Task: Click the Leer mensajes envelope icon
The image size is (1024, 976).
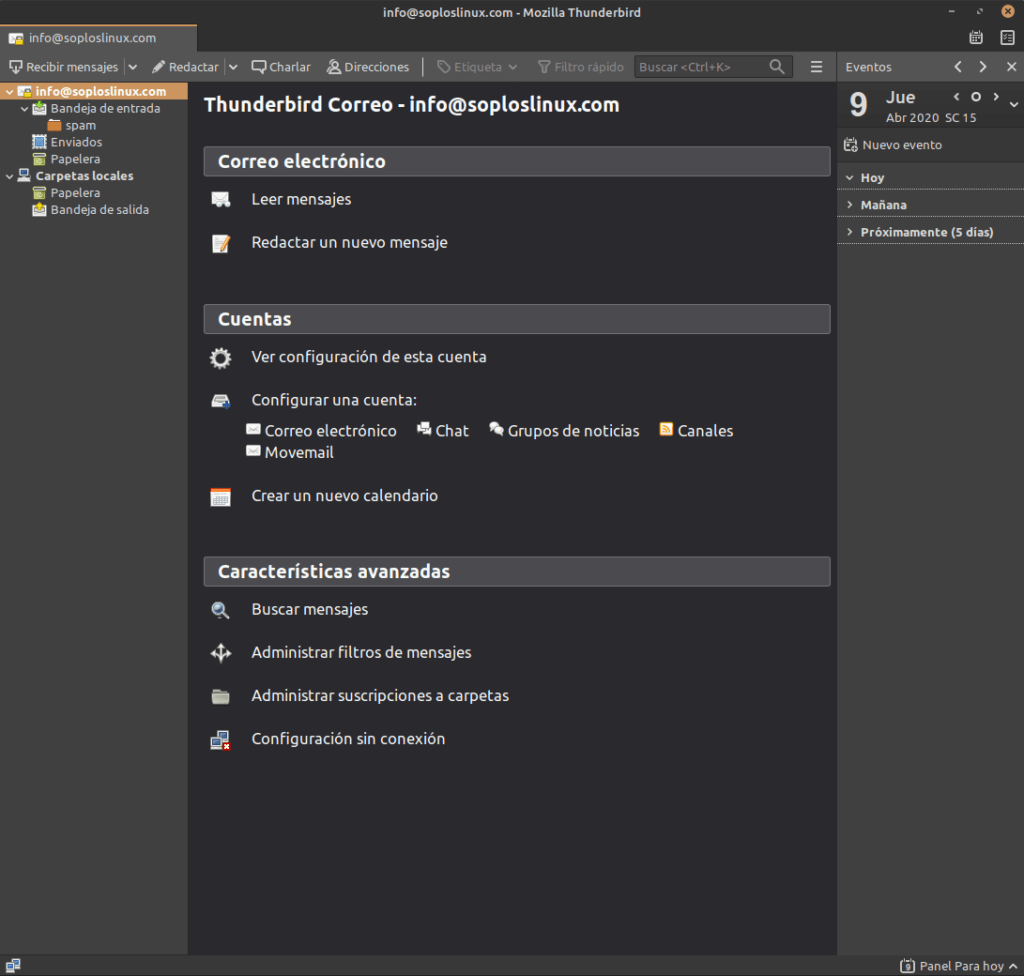Action: point(221,199)
